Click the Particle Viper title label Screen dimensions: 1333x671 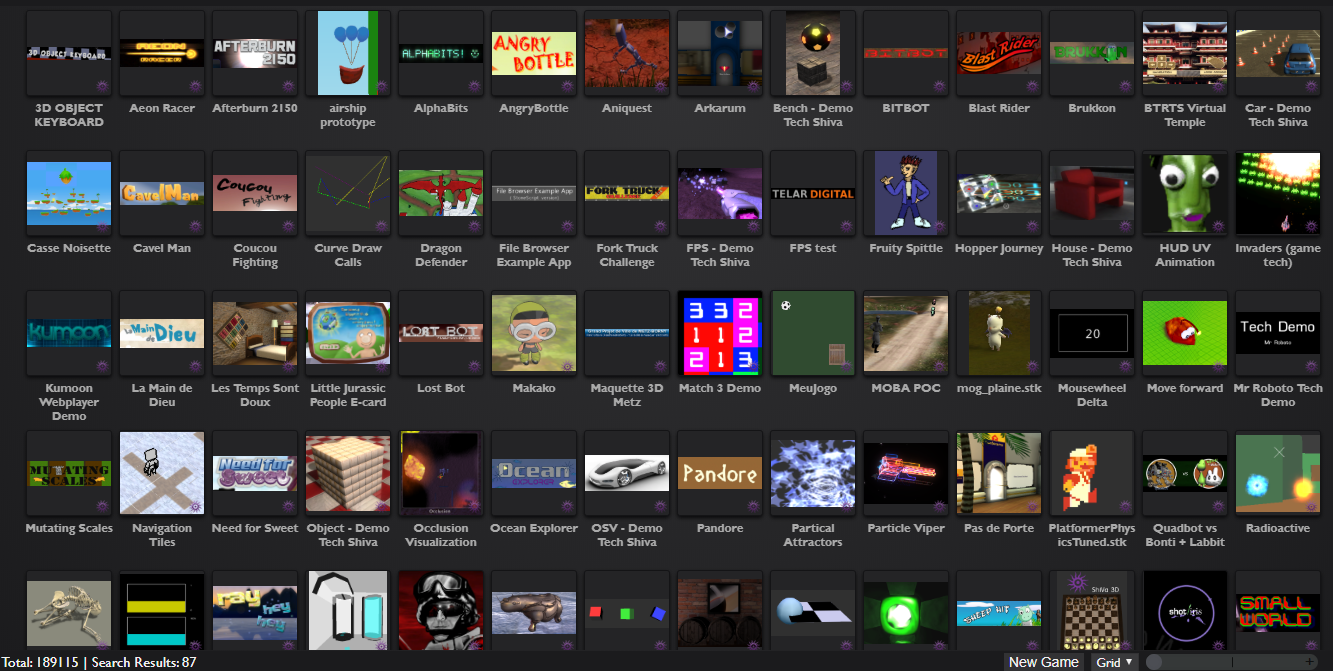coord(905,528)
